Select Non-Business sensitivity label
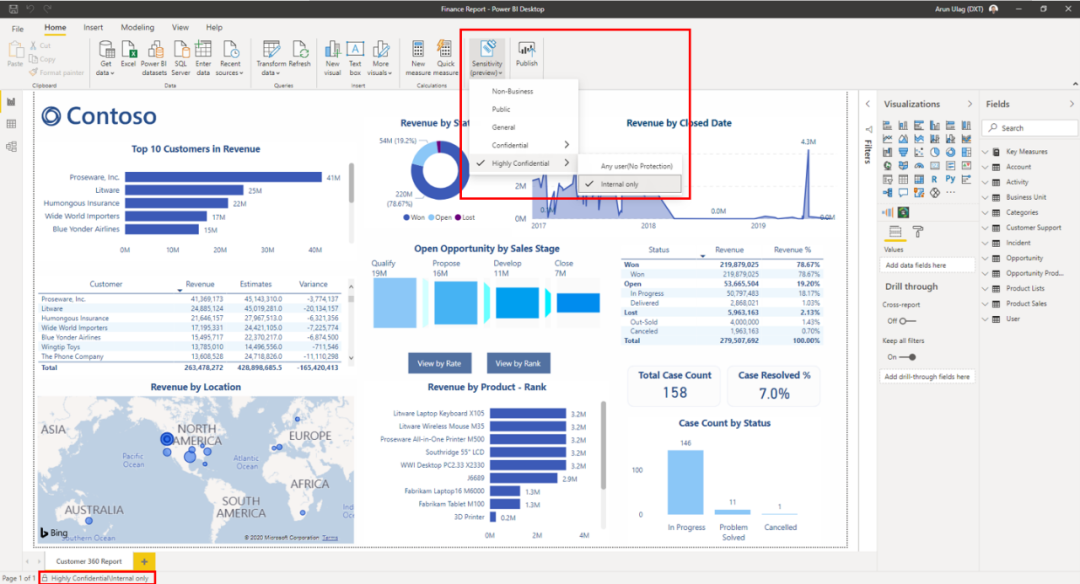This screenshot has width=1080, height=584. [x=523, y=91]
